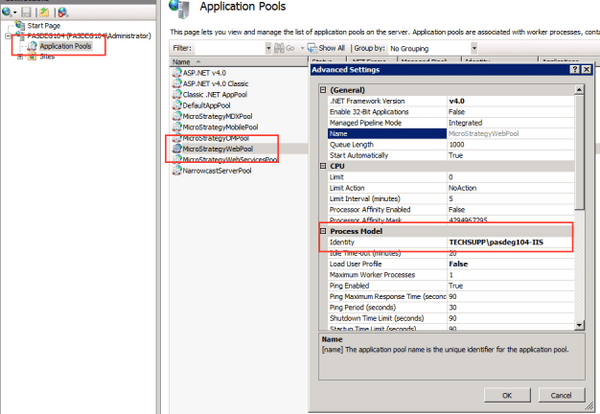Select the .NET Framework Version property
The image size is (600, 414).
pyautogui.click(x=451, y=101)
